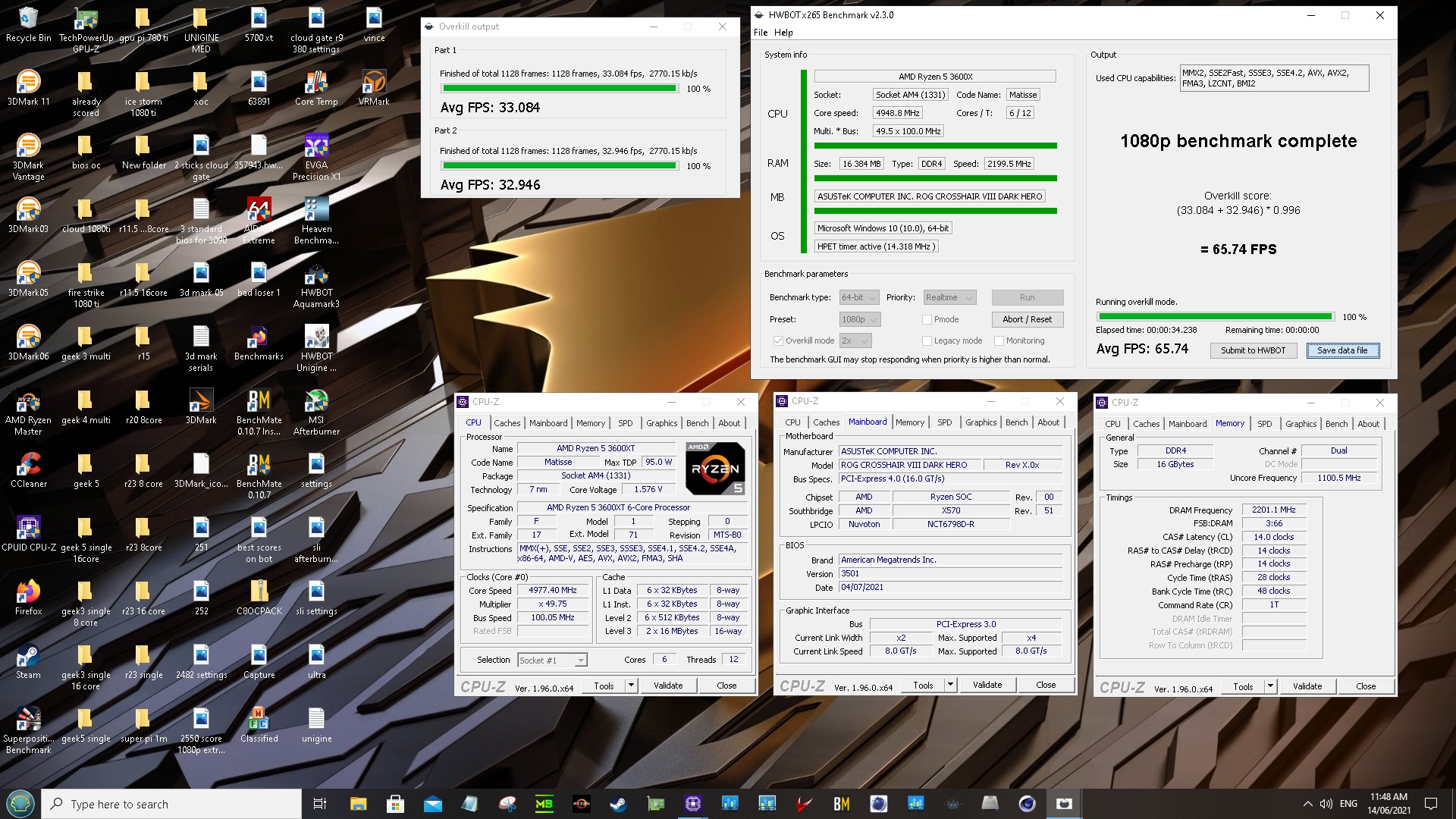Open the Overkill 2x multiplier dropdown
This screenshot has height=819, width=1456.
click(x=855, y=340)
